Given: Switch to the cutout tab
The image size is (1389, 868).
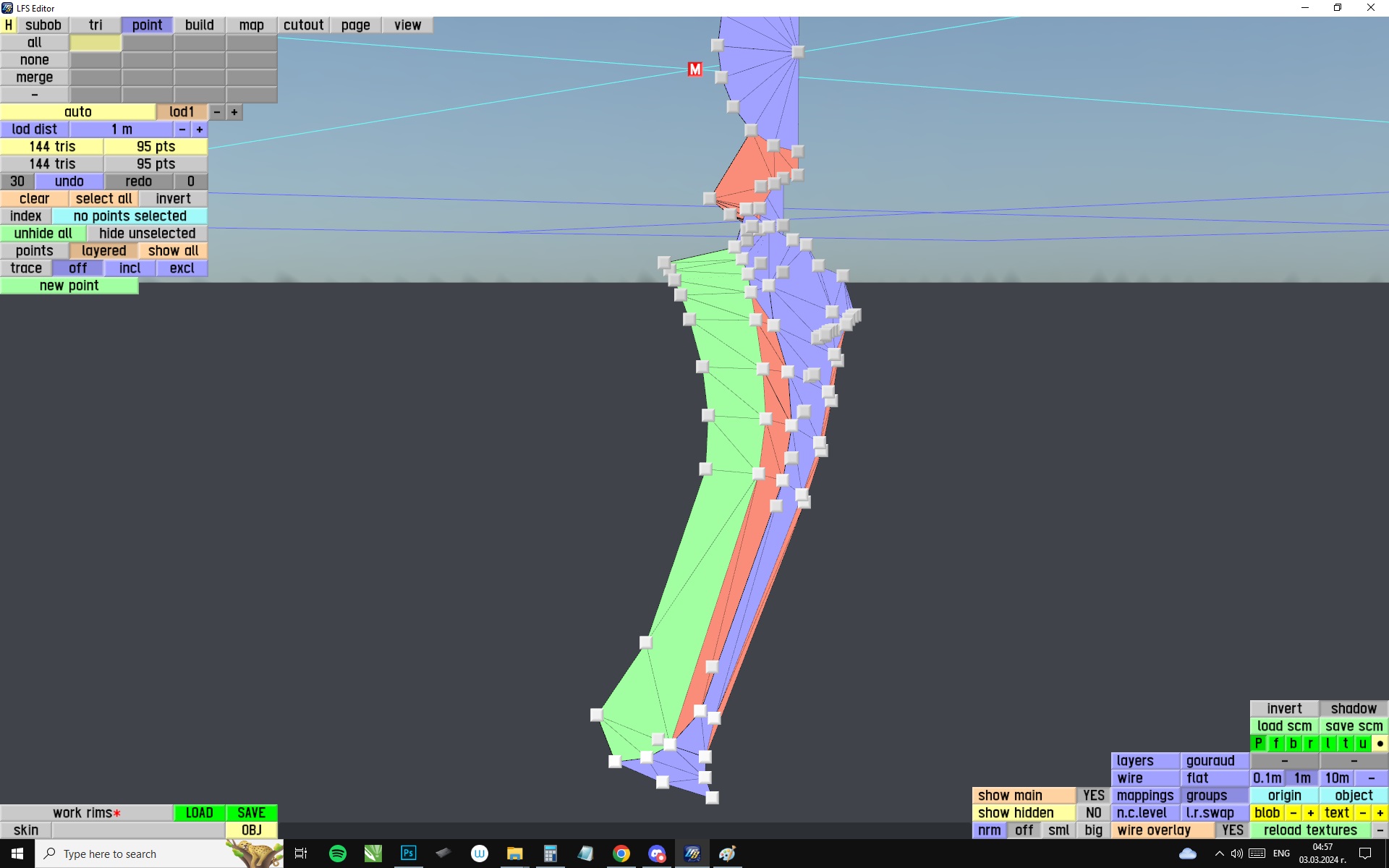Looking at the screenshot, I should pos(303,25).
